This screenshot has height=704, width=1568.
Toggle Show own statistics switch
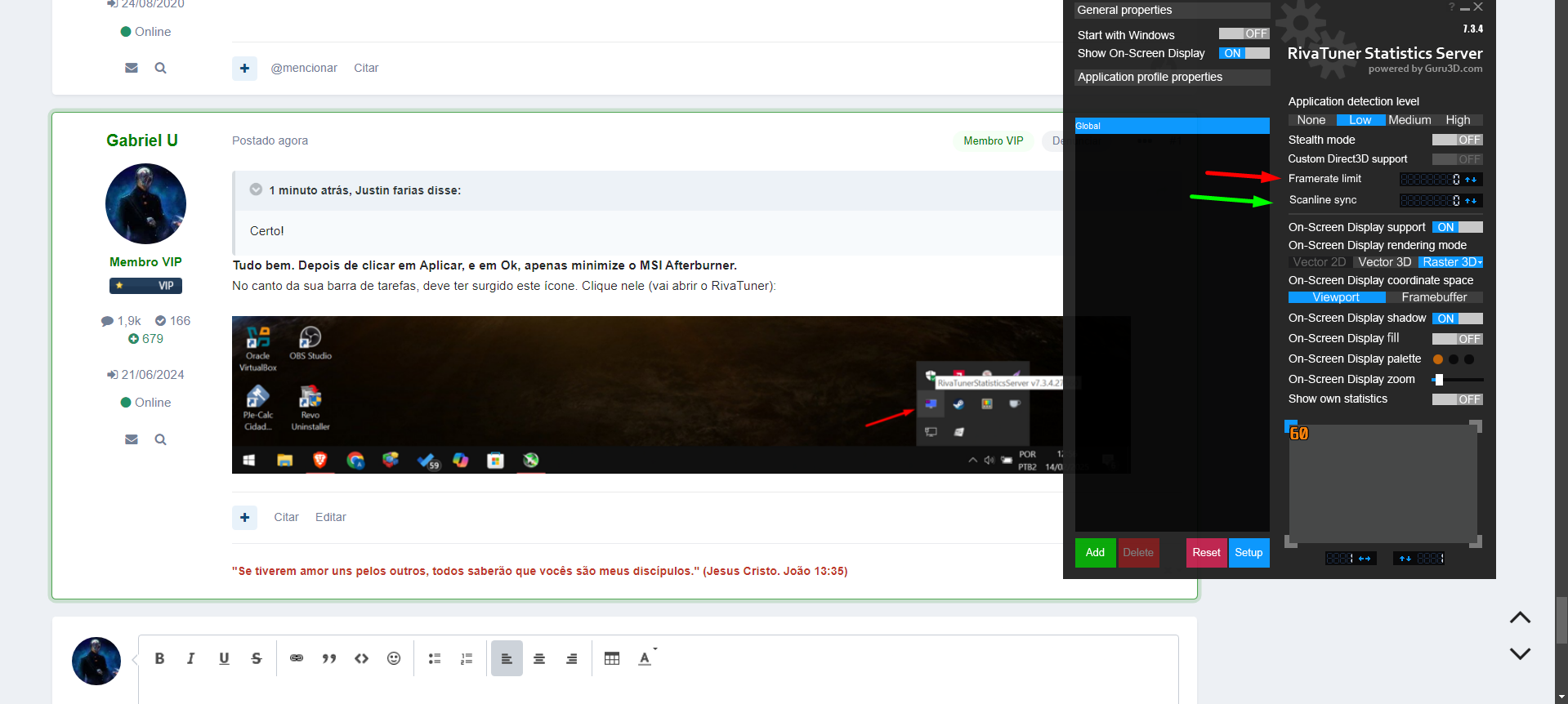[1457, 399]
